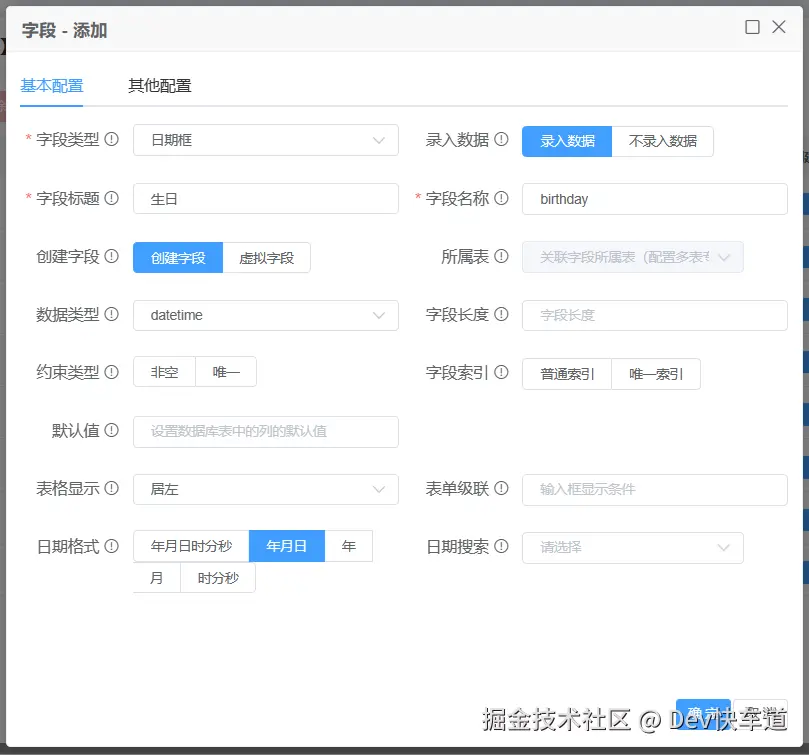Click the info icon beside 字段索引
Image resolution: width=809 pixels, height=755 pixels.
point(501,372)
